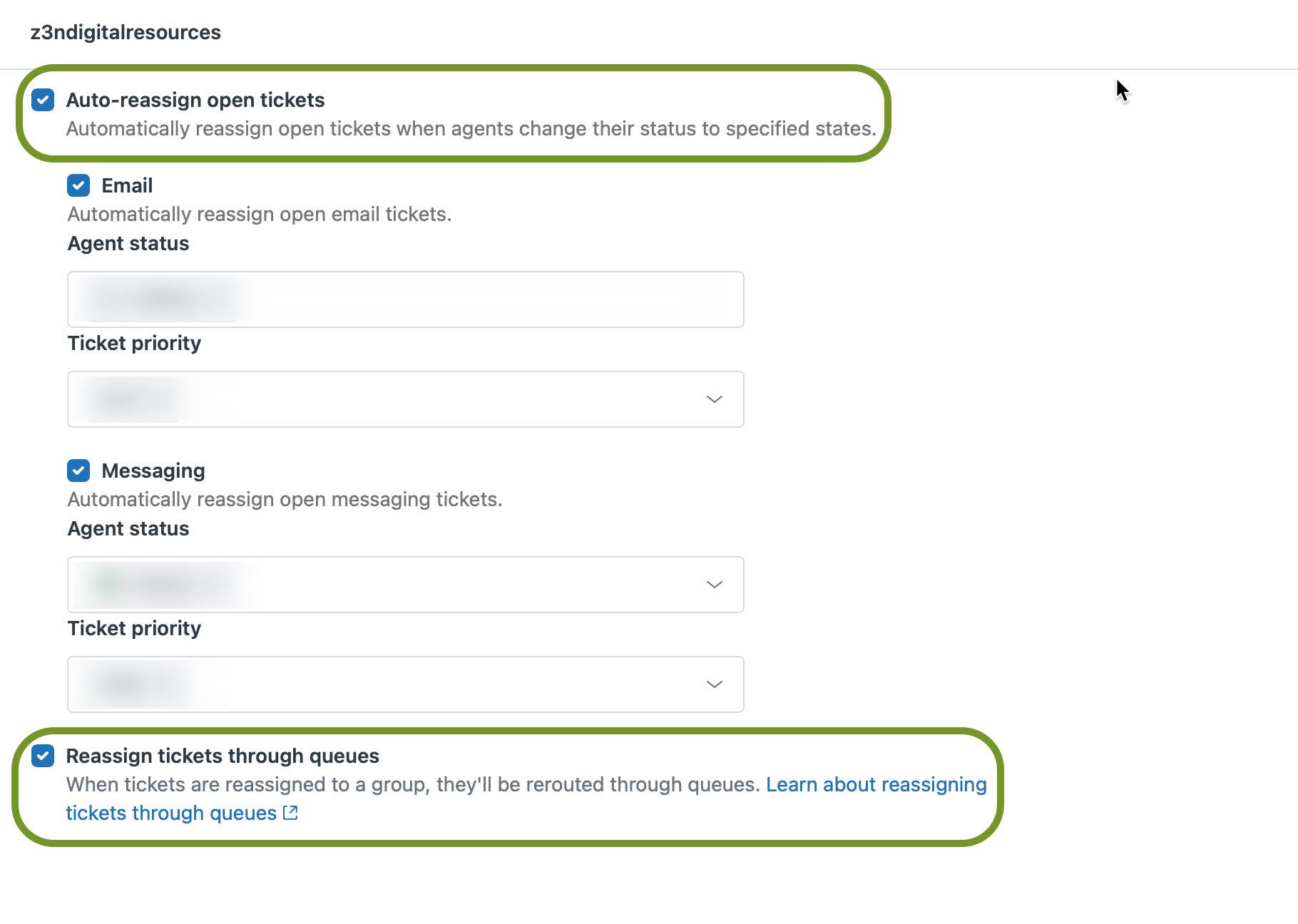
Task: Click the checkmark in Reassign through queues checkbox
Action: 43,756
